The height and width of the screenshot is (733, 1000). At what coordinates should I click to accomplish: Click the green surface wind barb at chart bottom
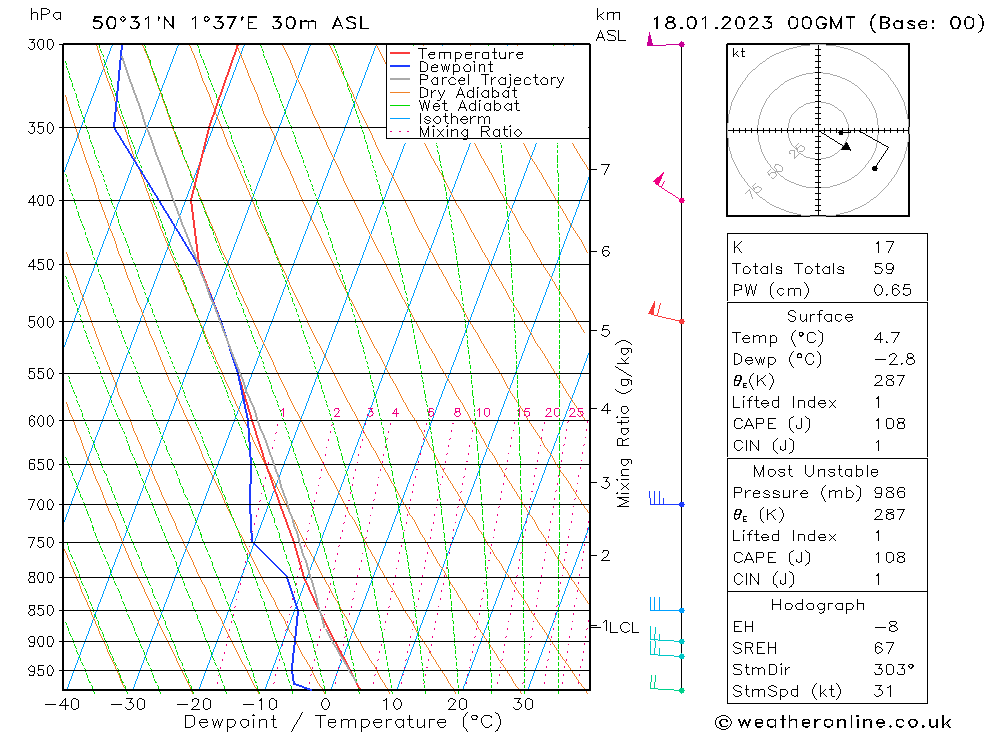pos(666,684)
